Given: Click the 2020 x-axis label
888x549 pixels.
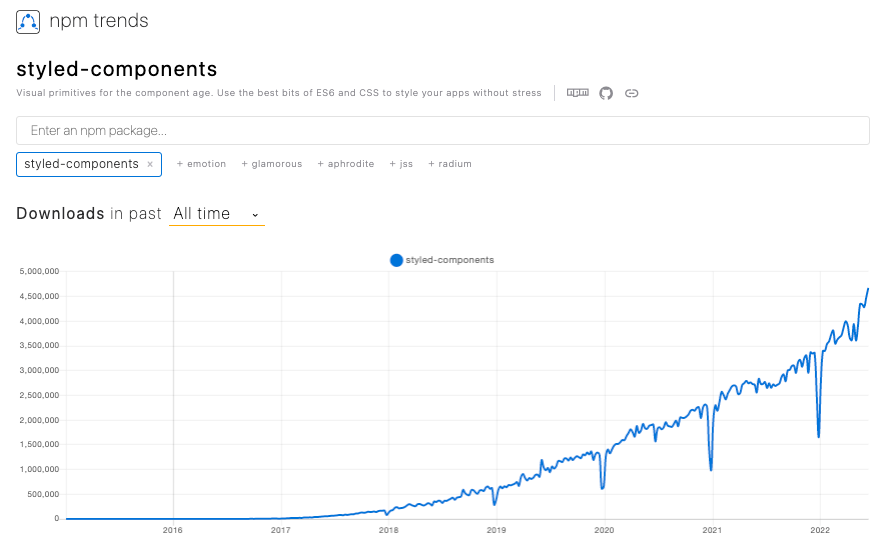Looking at the screenshot, I should click(x=604, y=530).
